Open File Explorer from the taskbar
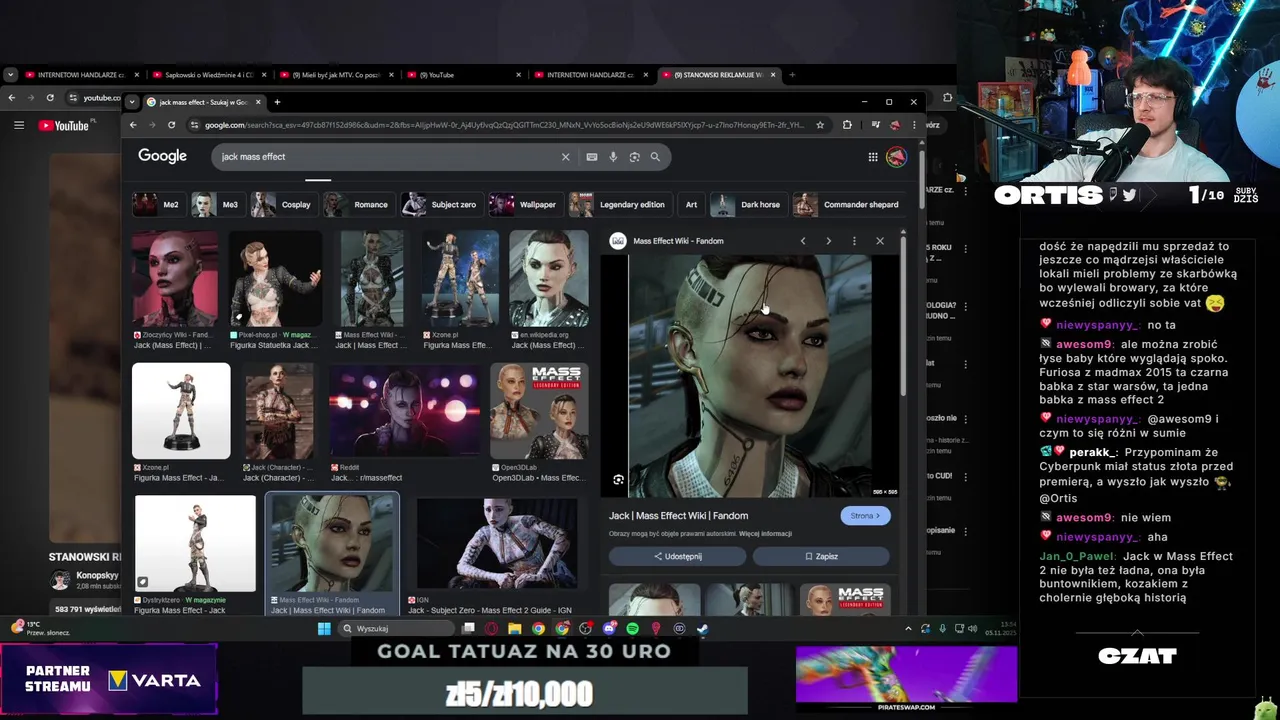This screenshot has width=1280, height=720. (x=514, y=629)
